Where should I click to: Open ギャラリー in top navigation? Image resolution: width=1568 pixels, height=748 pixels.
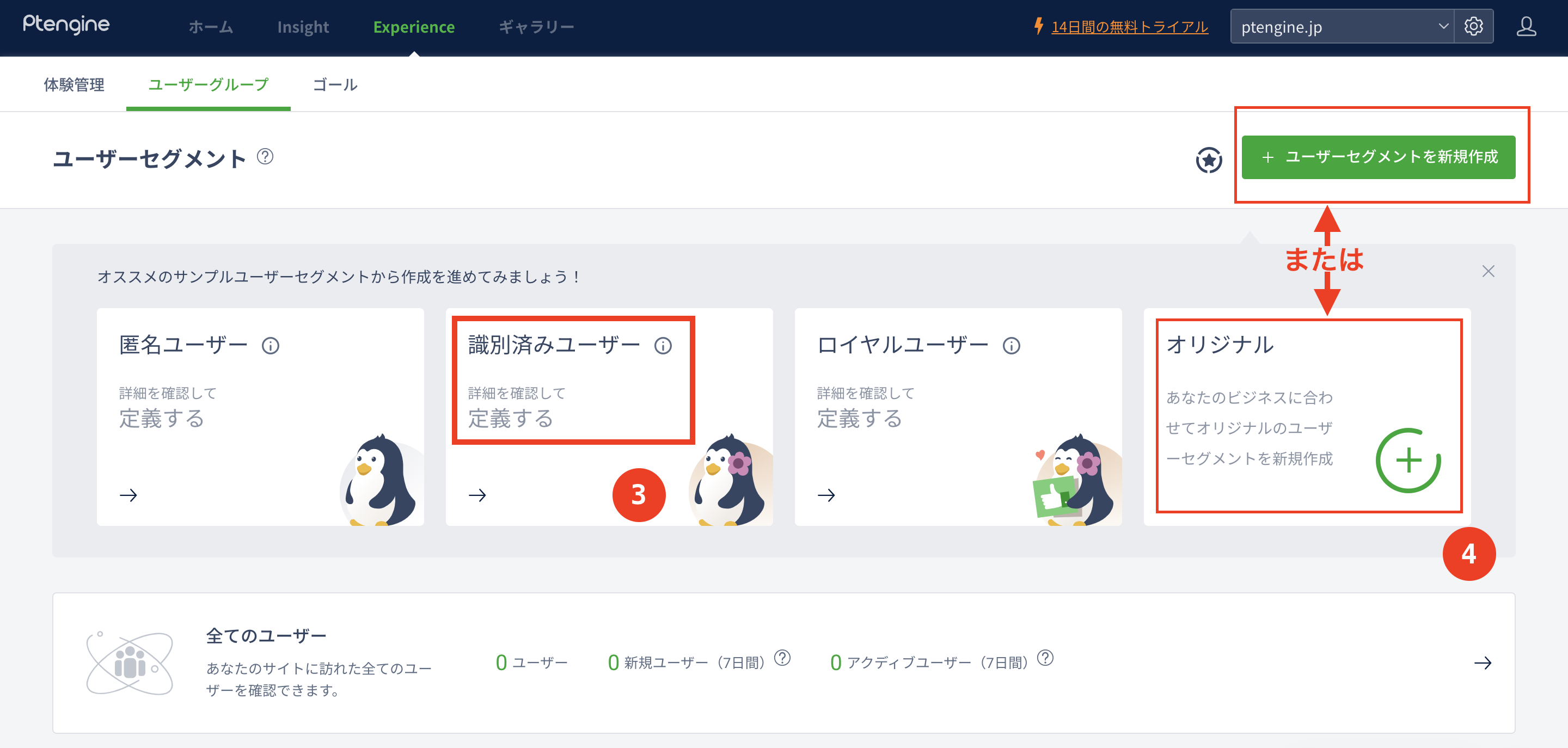(536, 27)
